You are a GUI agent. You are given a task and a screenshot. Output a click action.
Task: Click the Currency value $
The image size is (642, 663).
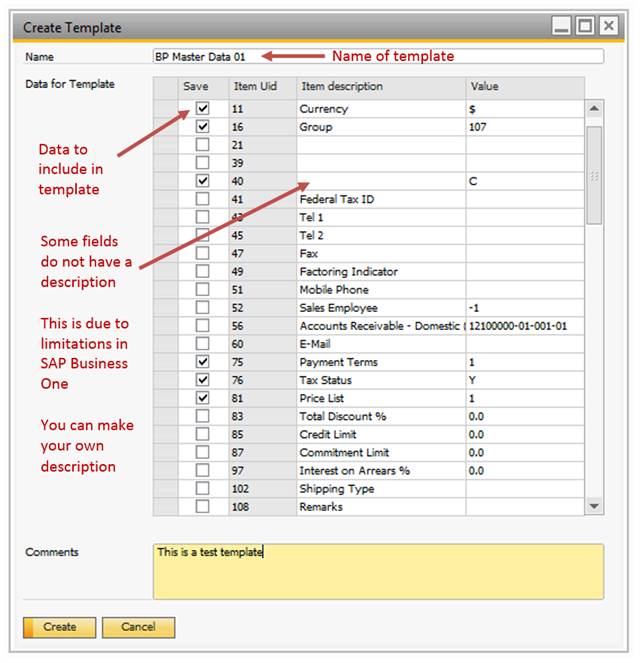525,109
